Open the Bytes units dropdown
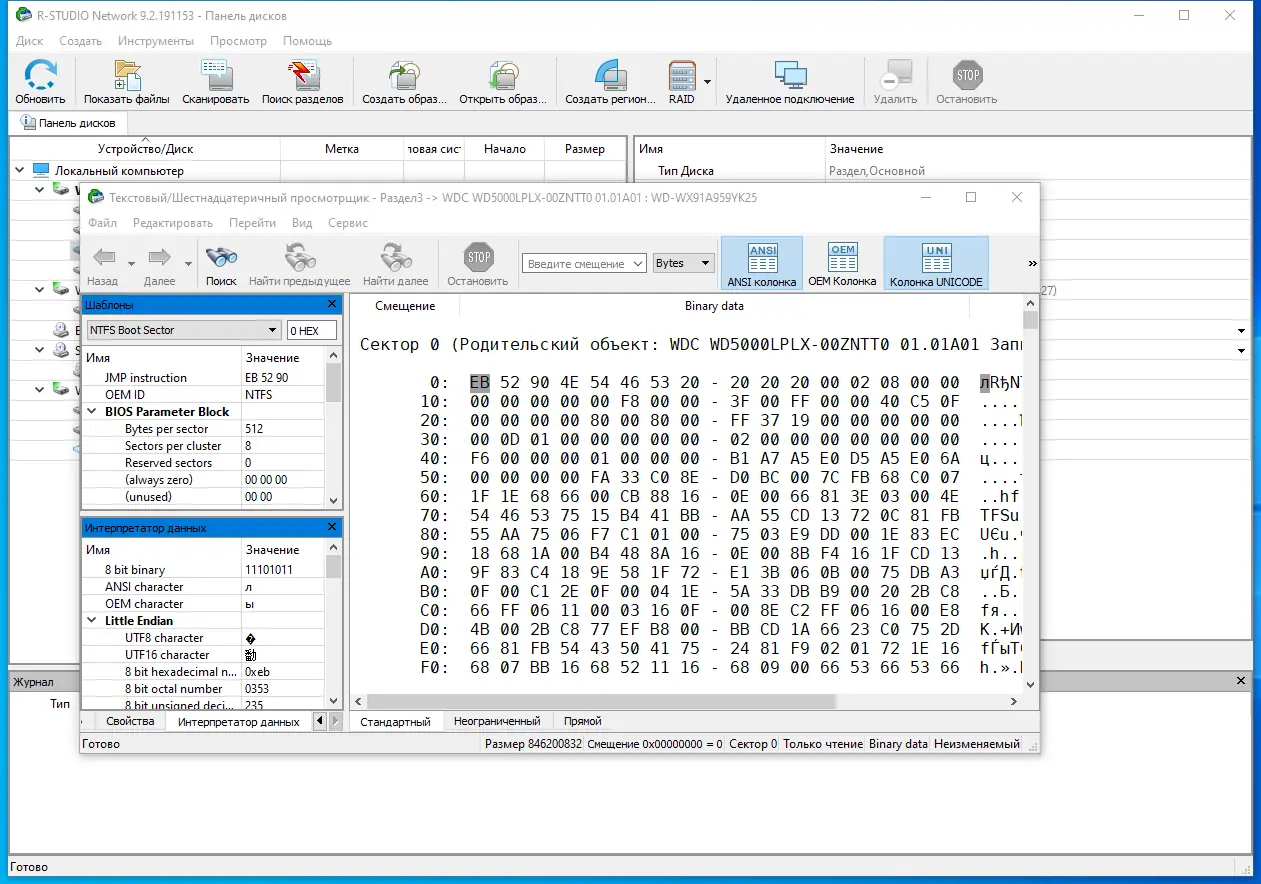The image size is (1261, 884). coord(706,263)
